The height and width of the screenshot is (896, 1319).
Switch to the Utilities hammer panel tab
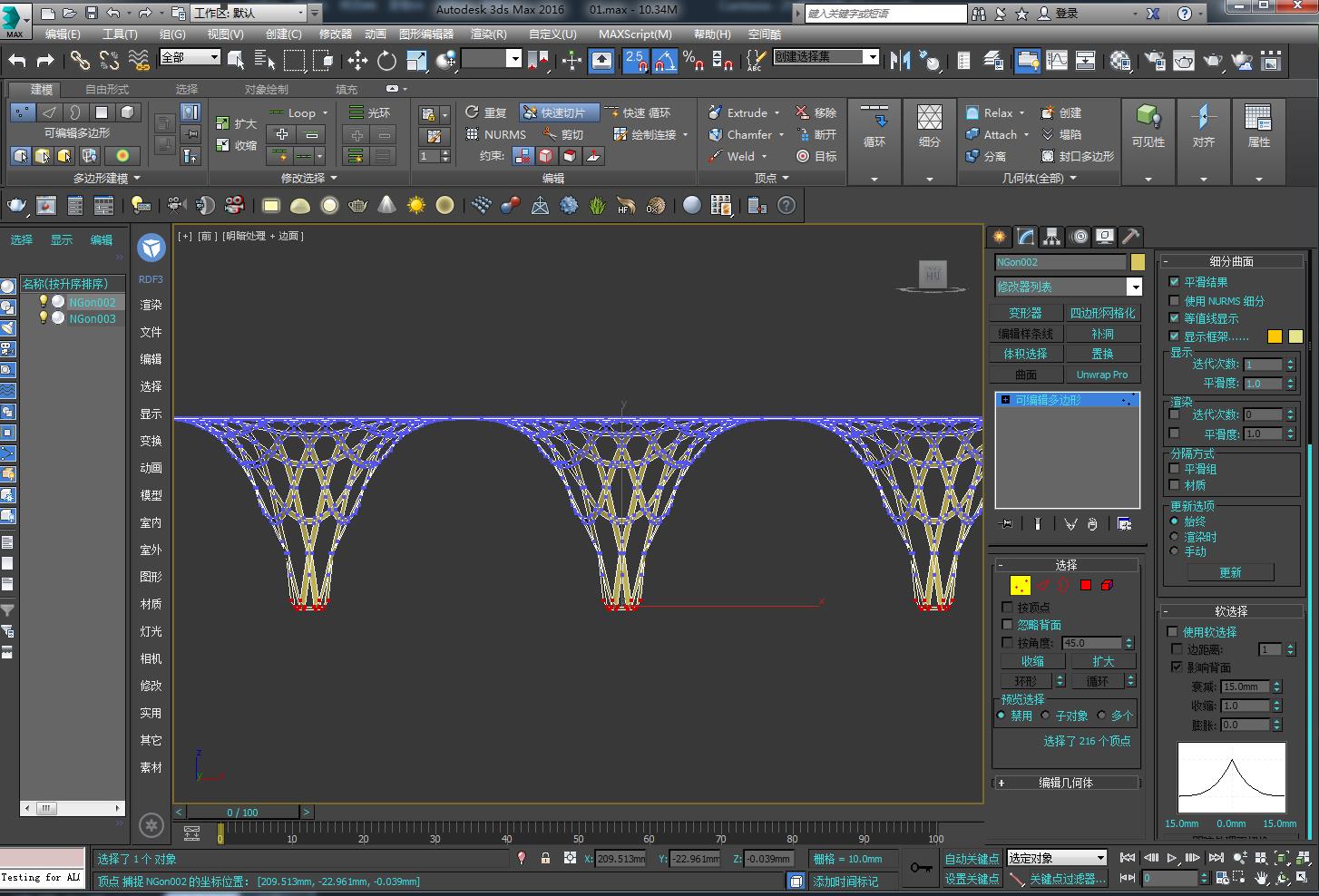click(x=1130, y=237)
